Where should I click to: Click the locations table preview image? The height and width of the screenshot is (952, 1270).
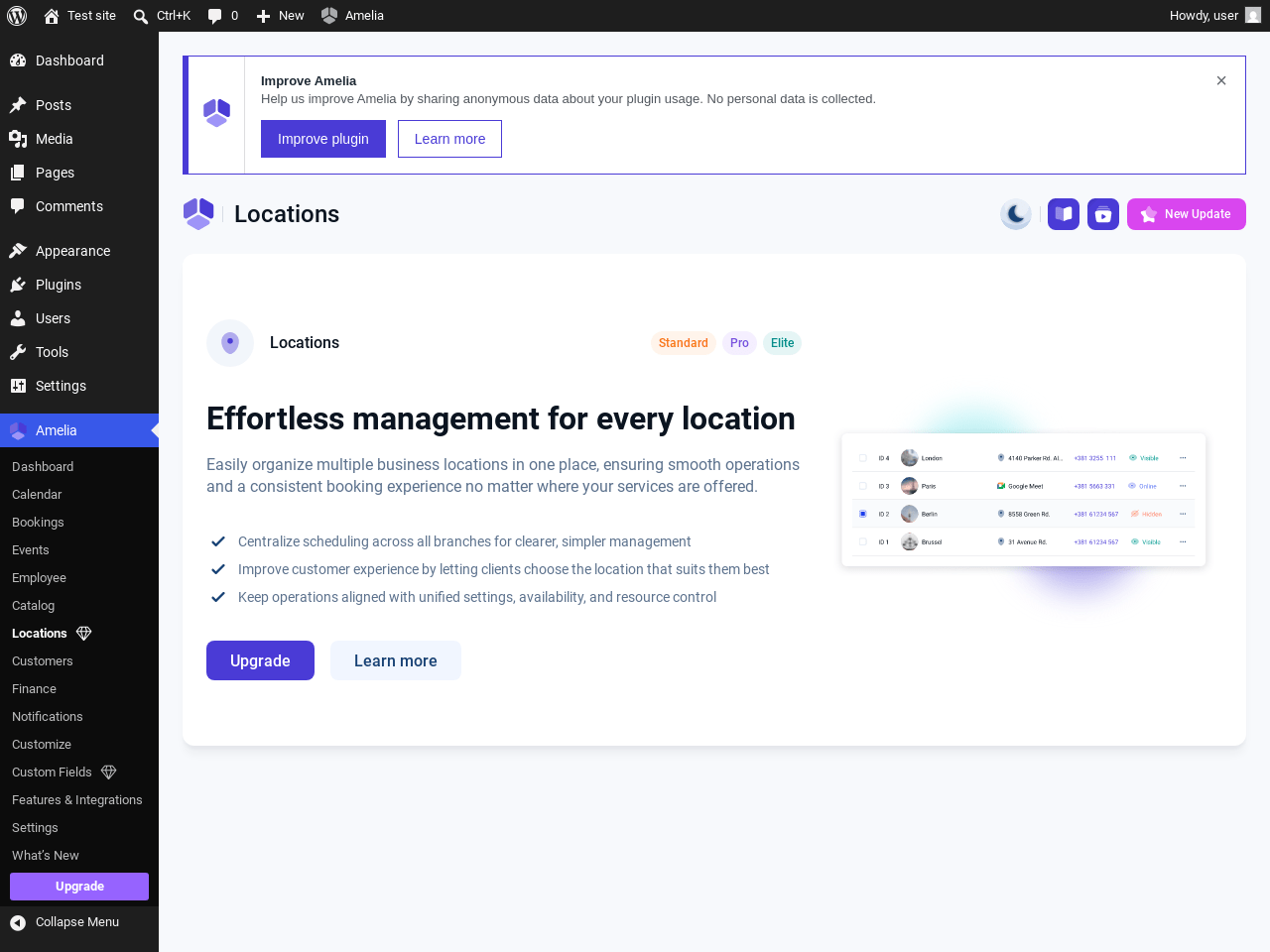click(1024, 500)
